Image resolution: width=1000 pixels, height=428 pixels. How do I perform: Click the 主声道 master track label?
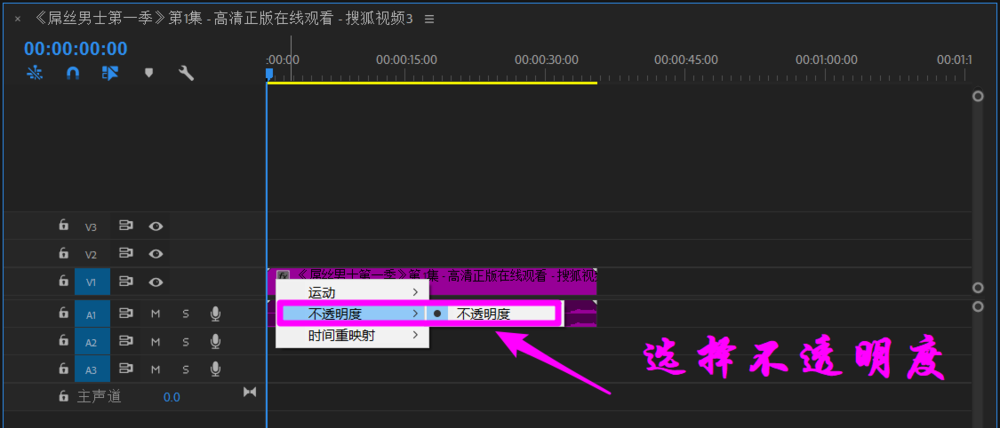tap(99, 397)
